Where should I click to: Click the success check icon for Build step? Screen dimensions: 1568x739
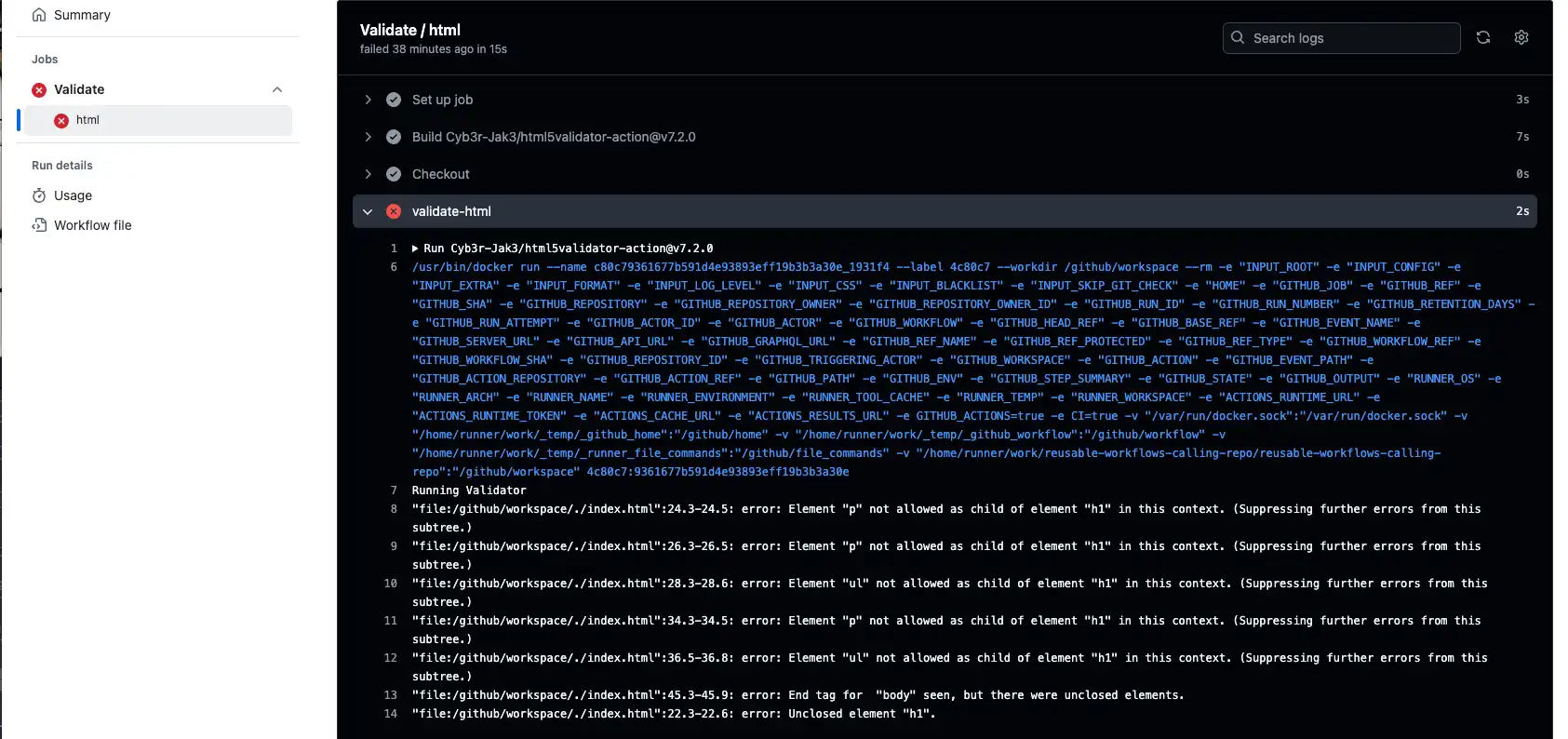[x=394, y=137]
